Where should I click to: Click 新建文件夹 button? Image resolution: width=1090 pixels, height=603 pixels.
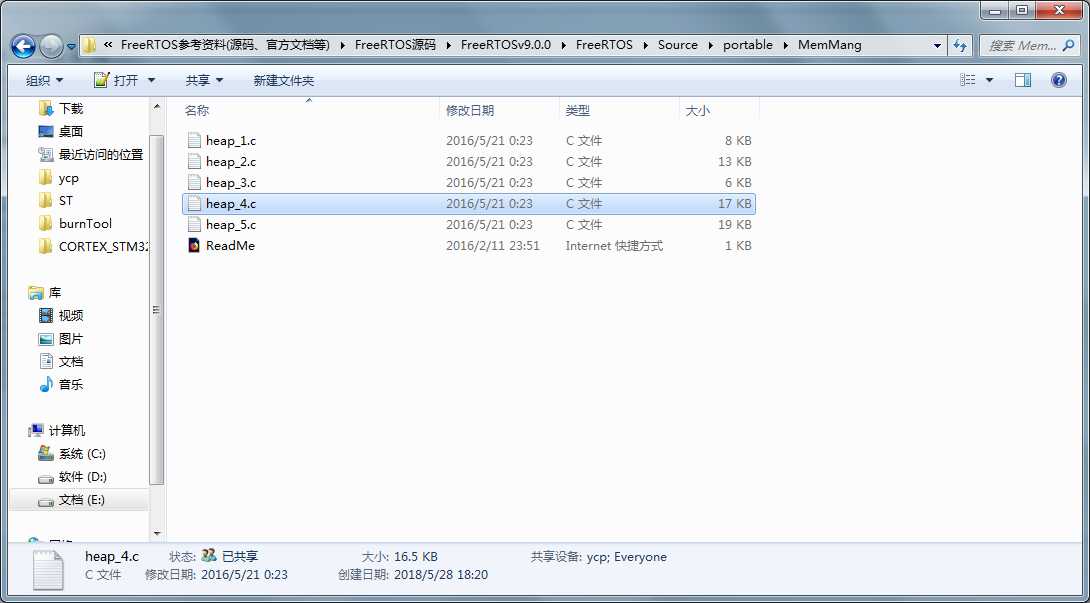[x=284, y=81]
